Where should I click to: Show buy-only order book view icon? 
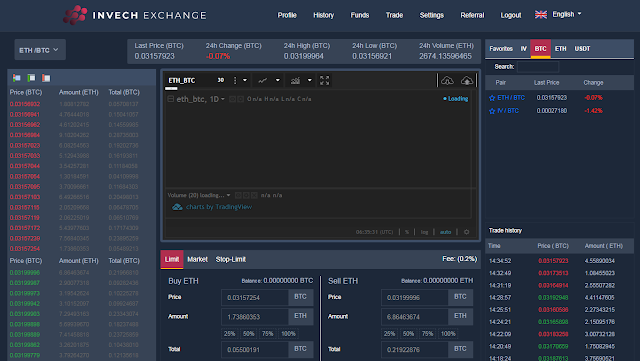point(31,78)
